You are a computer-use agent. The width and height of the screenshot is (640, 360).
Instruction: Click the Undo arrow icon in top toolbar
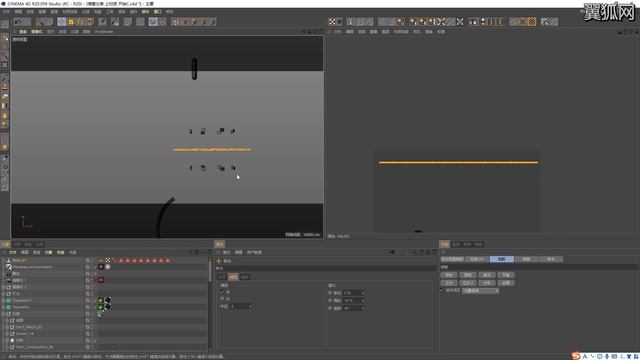(18, 22)
